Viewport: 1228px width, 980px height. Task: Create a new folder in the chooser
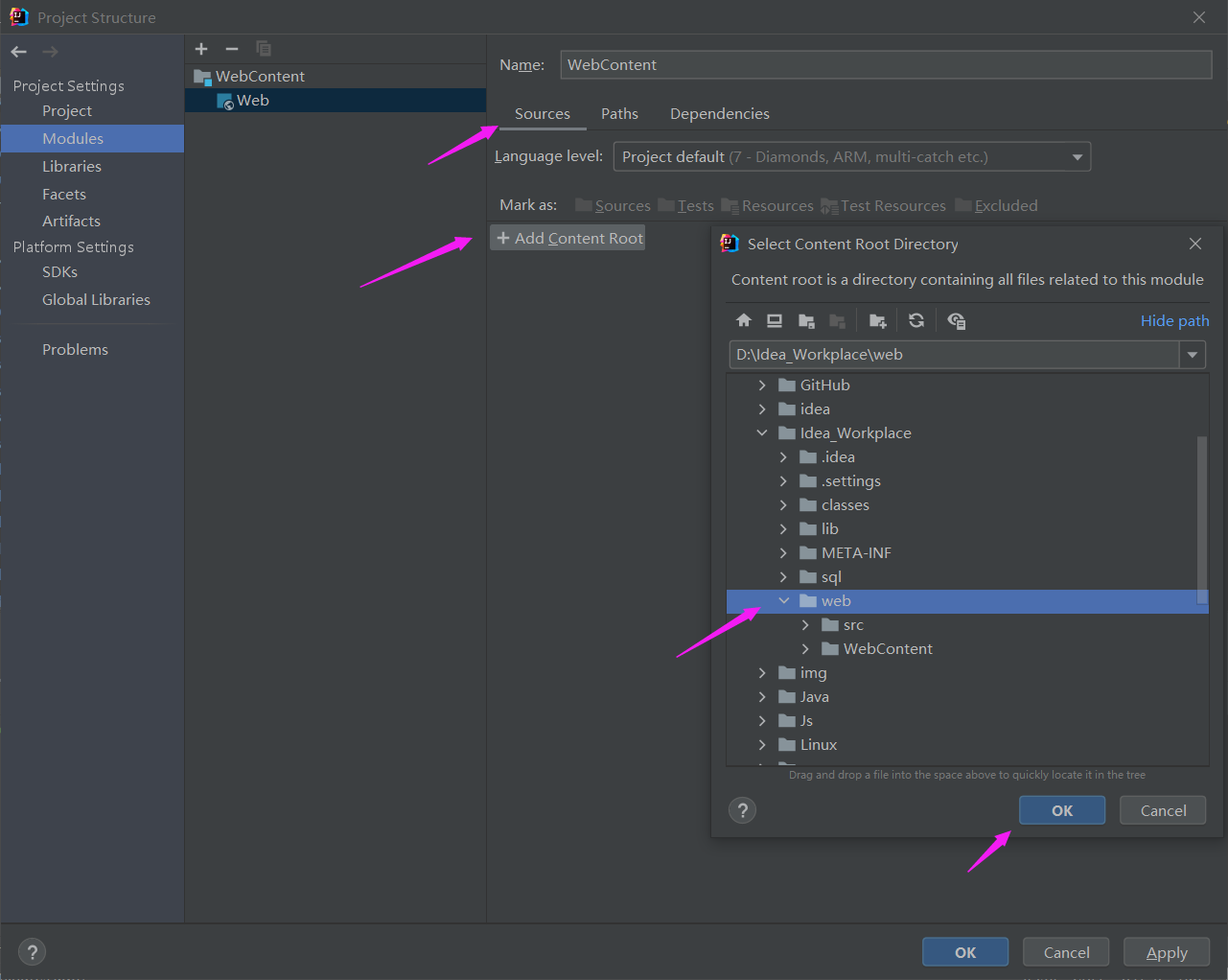[878, 320]
